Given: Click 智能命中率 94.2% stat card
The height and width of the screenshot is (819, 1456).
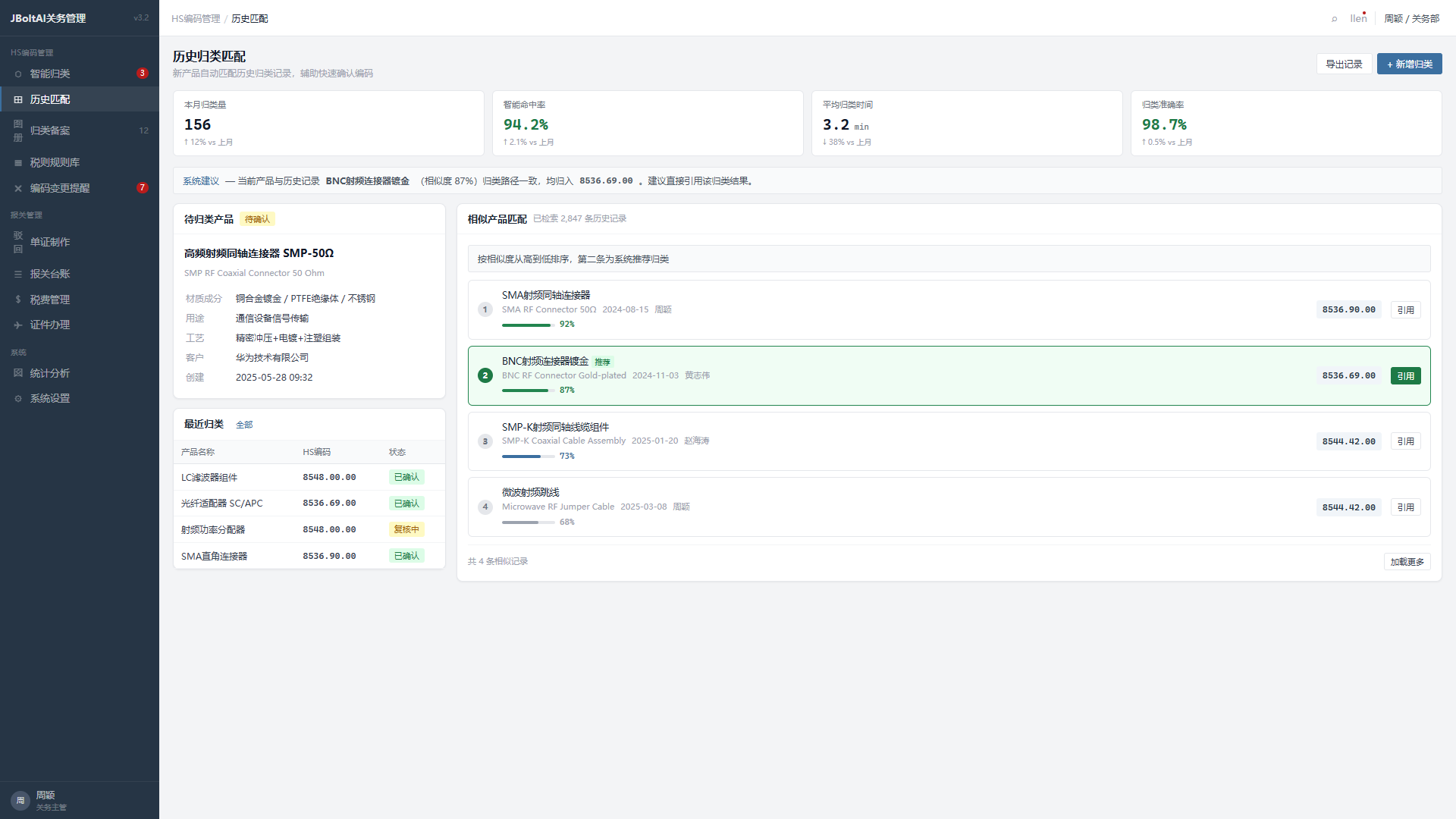Looking at the screenshot, I should pyautogui.click(x=648, y=124).
